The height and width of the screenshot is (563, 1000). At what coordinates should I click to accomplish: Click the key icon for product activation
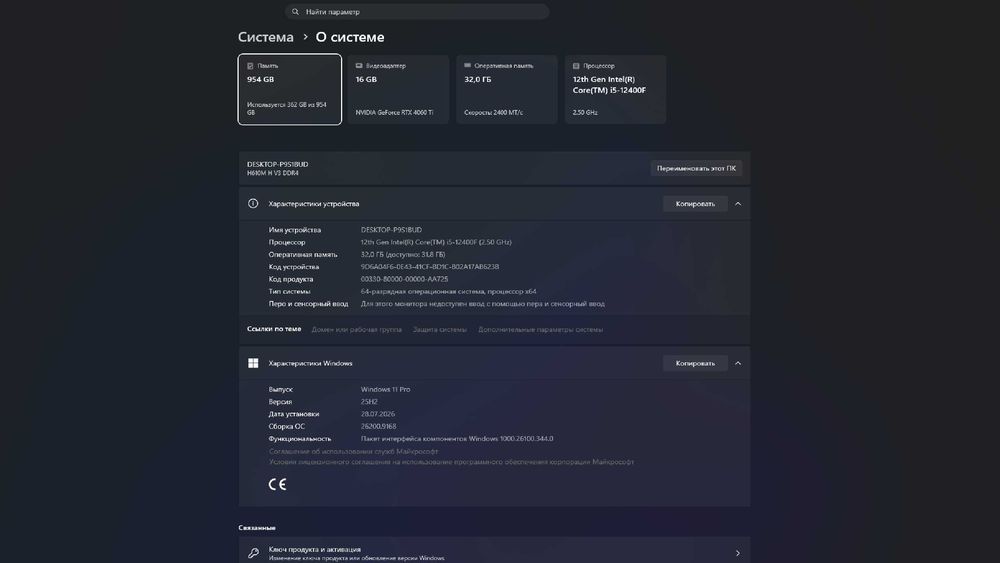253,553
